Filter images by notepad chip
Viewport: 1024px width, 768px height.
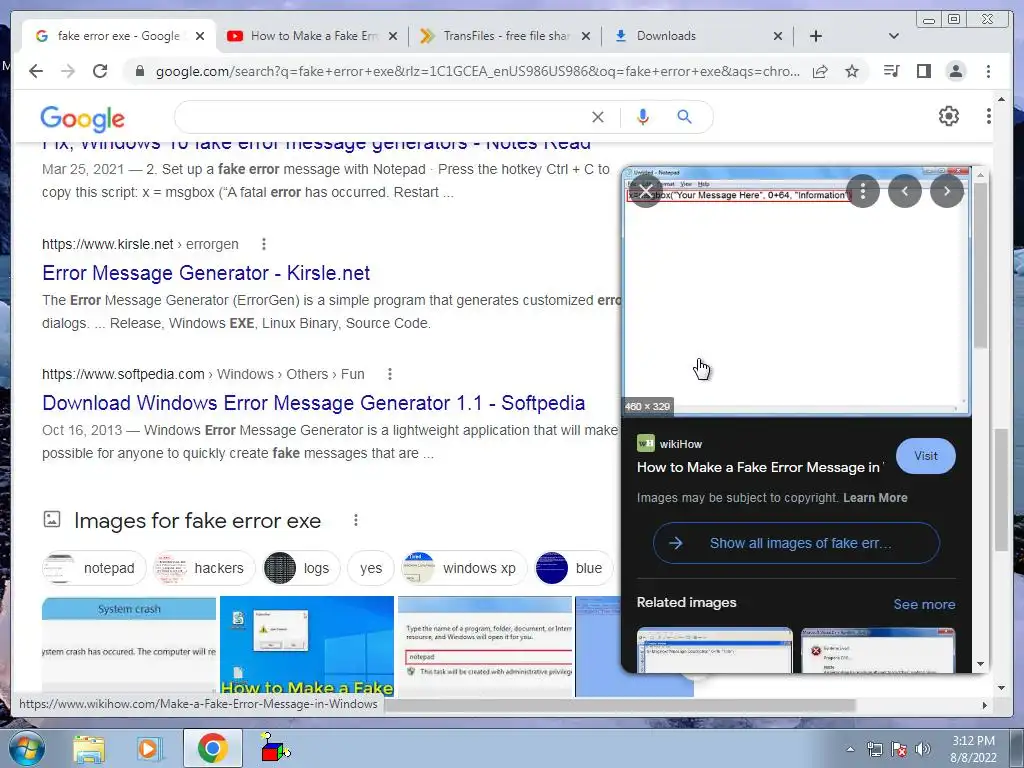[94, 568]
